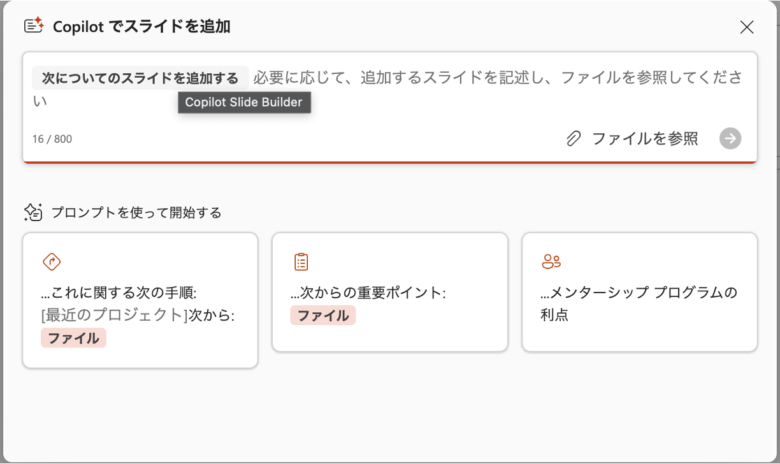Click the people icon on mentorship card
Screen dimensions: 780x464
click(551, 262)
